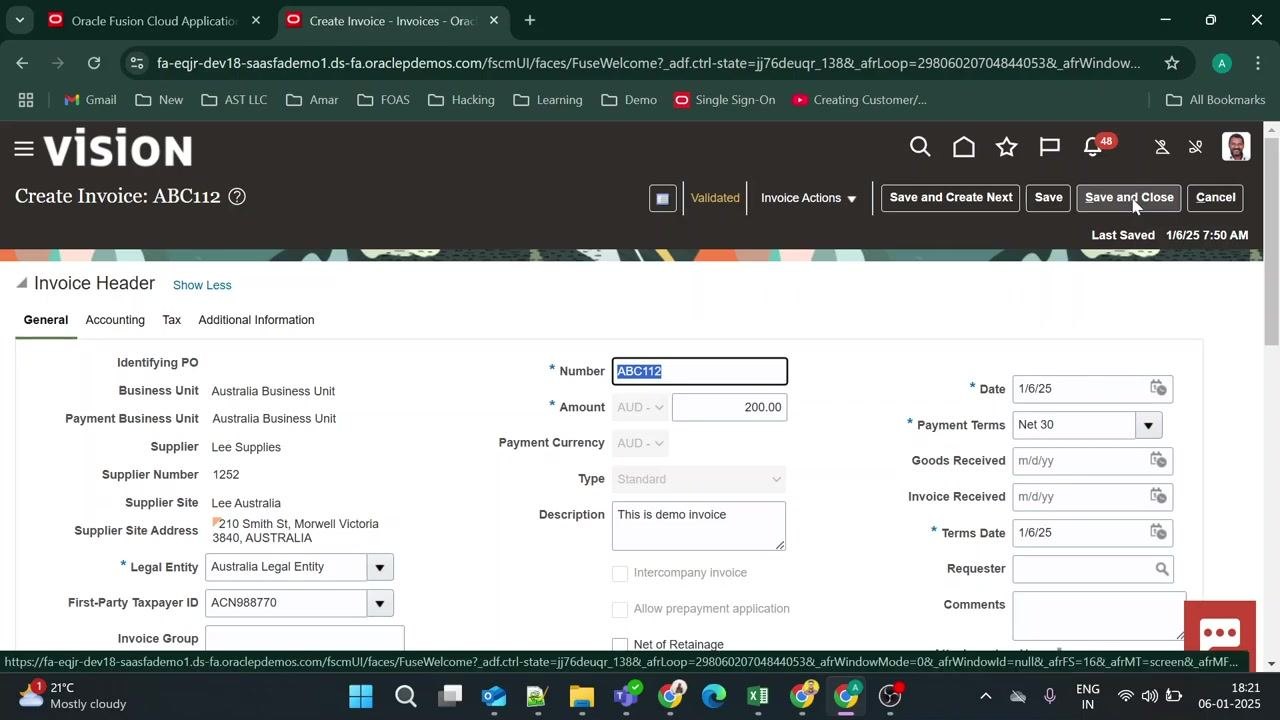Tick the Net of Retainage checkbox
This screenshot has height=720, width=1280.
point(620,645)
